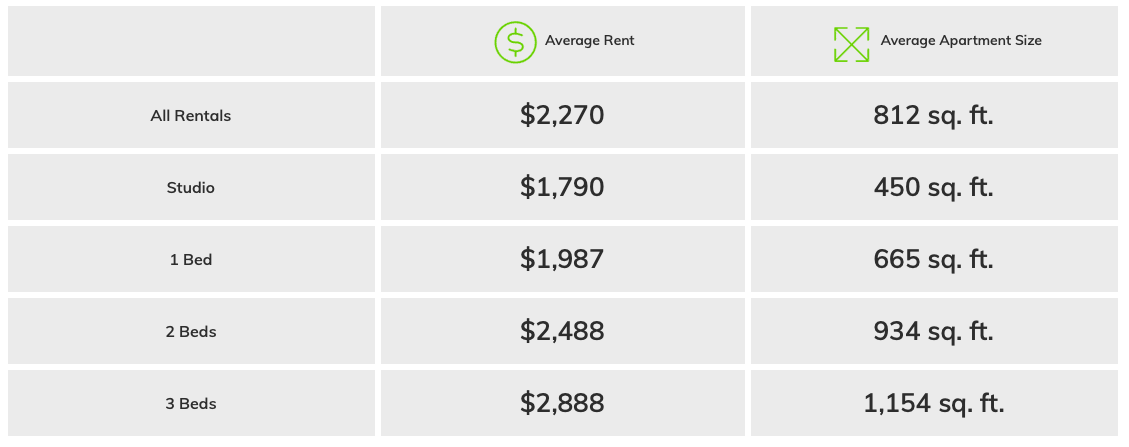Select the 450 sq. ft. studio size
The width and height of the screenshot is (1129, 447).
(x=933, y=188)
